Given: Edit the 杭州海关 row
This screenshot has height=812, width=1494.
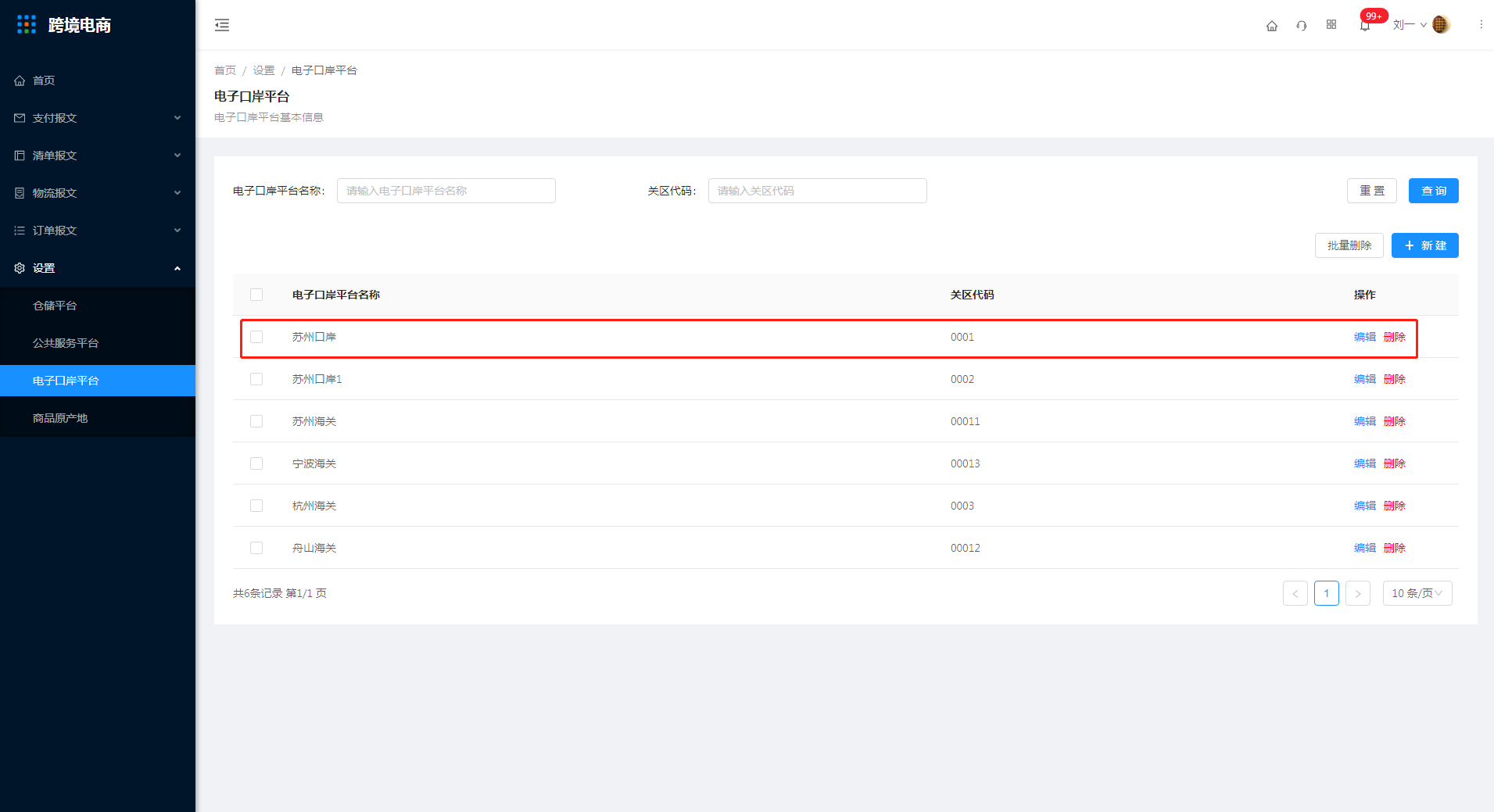Looking at the screenshot, I should [x=1365, y=506].
